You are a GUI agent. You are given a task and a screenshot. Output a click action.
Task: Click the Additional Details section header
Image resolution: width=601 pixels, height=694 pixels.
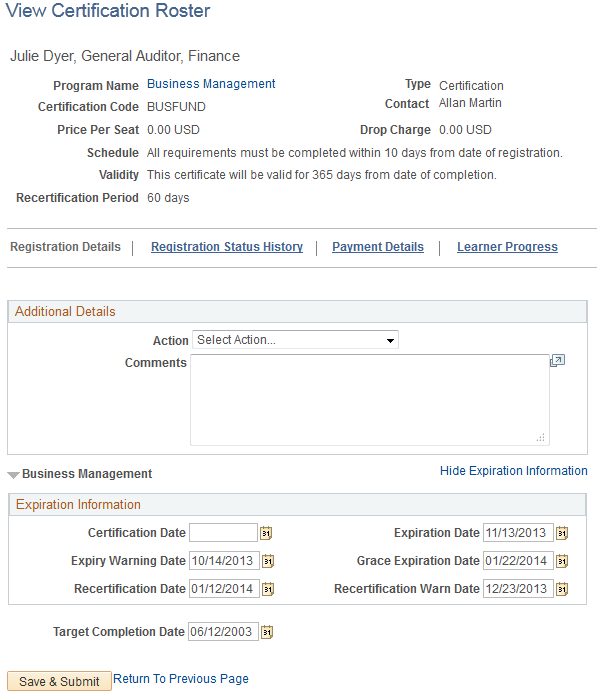297,312
